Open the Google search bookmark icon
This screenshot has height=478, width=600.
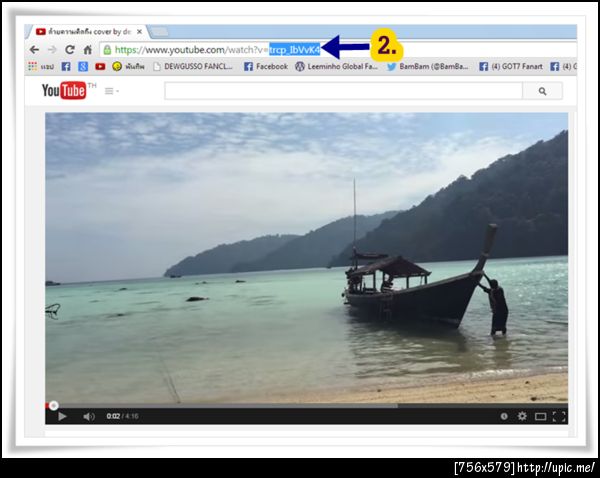pyautogui.click(x=83, y=67)
